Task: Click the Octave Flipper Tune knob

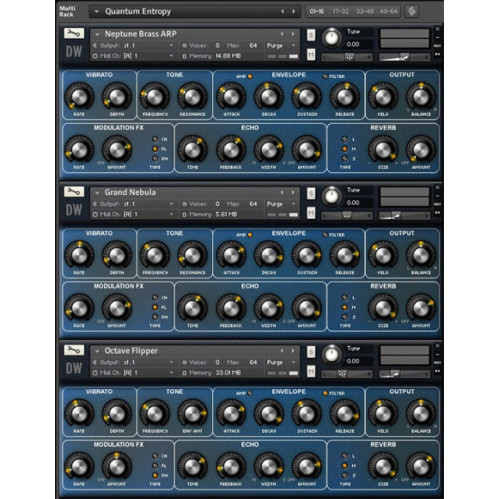Action: 331,354
